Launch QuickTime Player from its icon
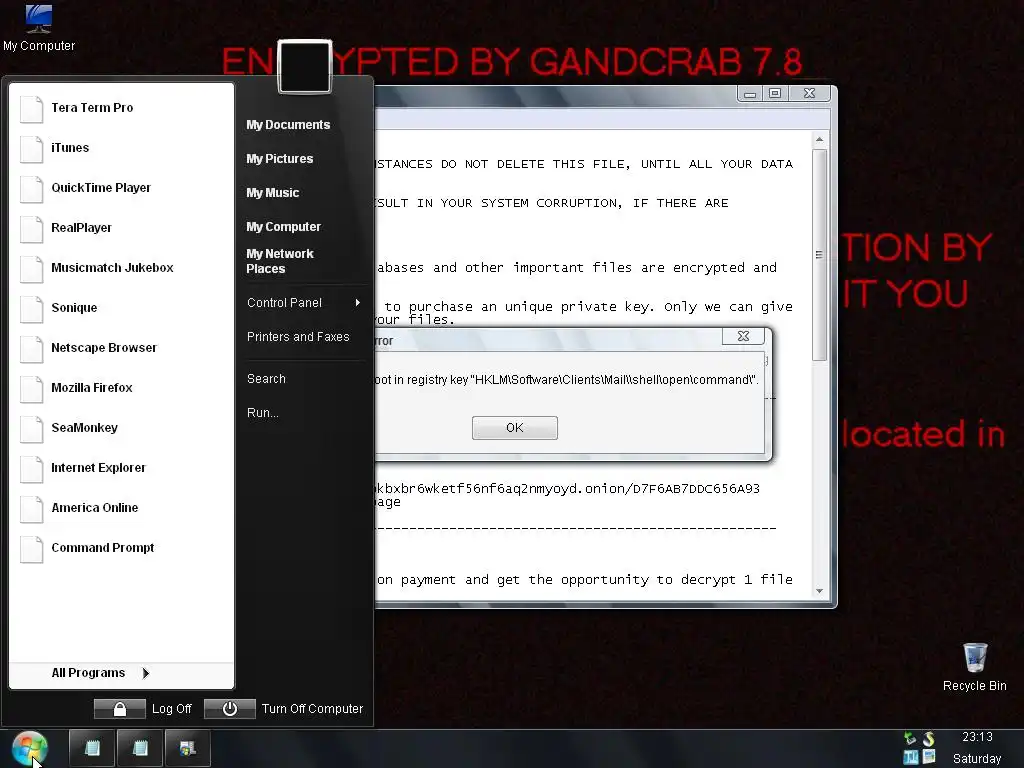The height and width of the screenshot is (768, 1024). click(x=31, y=188)
